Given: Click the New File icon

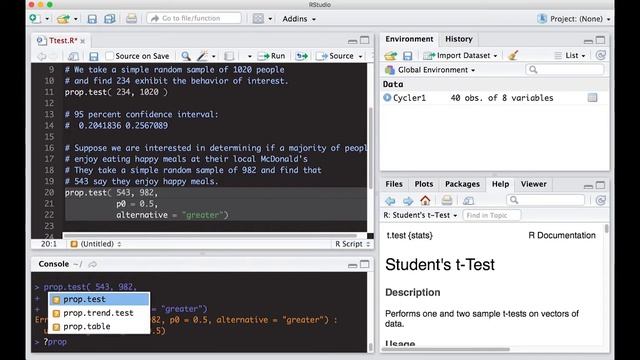Looking at the screenshot, I should tap(35, 18).
